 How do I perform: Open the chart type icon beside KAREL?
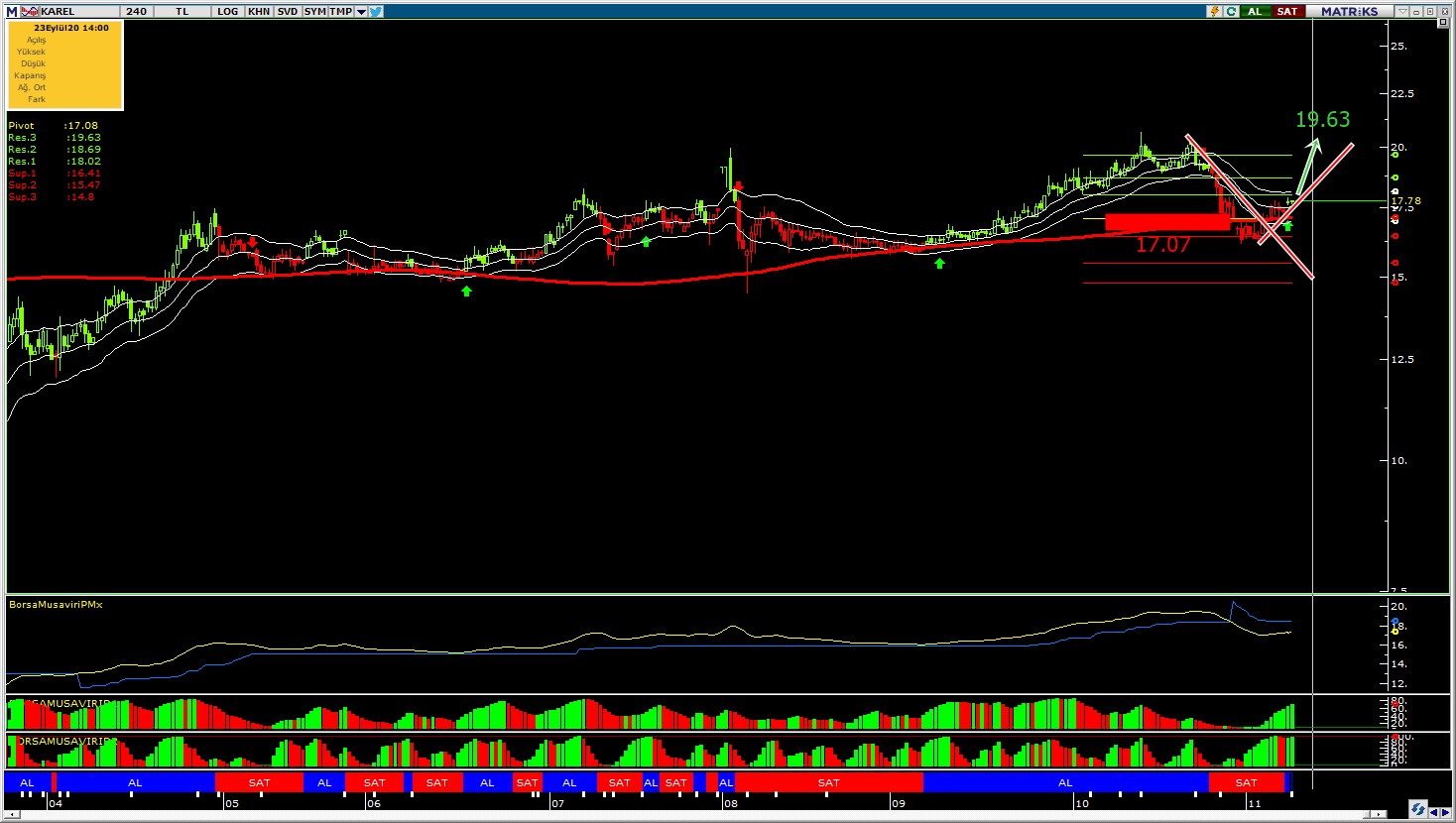point(30,11)
